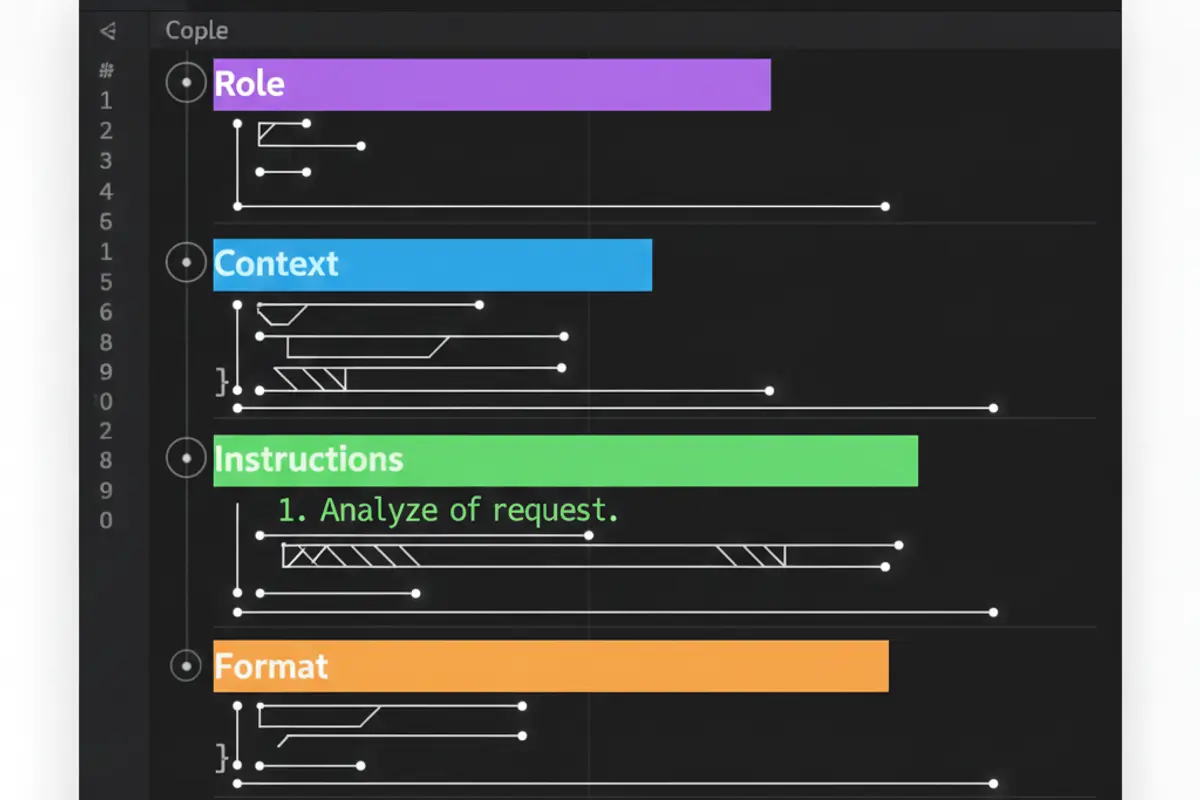Click the left hatched block under Instructions

(350, 556)
